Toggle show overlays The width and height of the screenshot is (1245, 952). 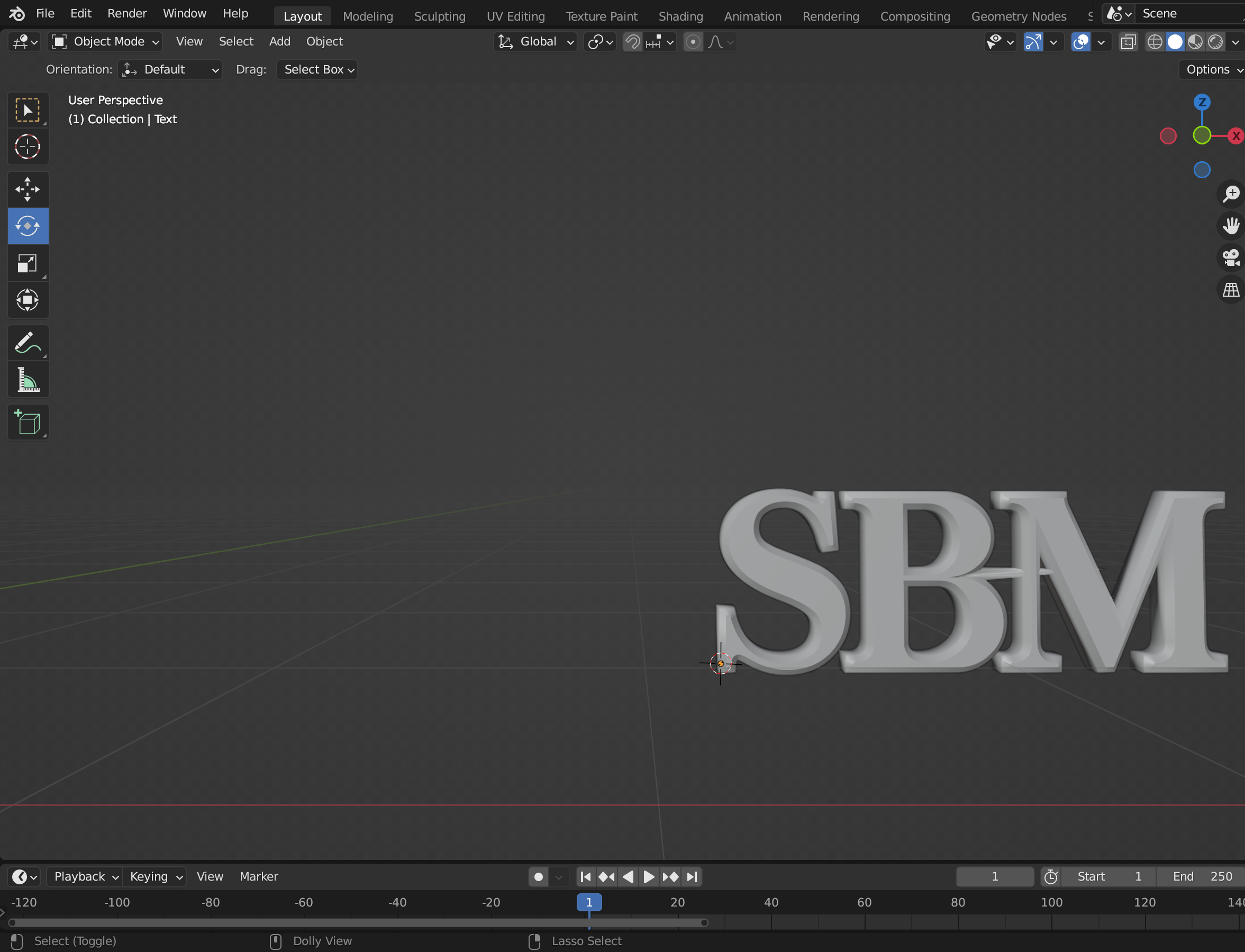(x=1080, y=42)
